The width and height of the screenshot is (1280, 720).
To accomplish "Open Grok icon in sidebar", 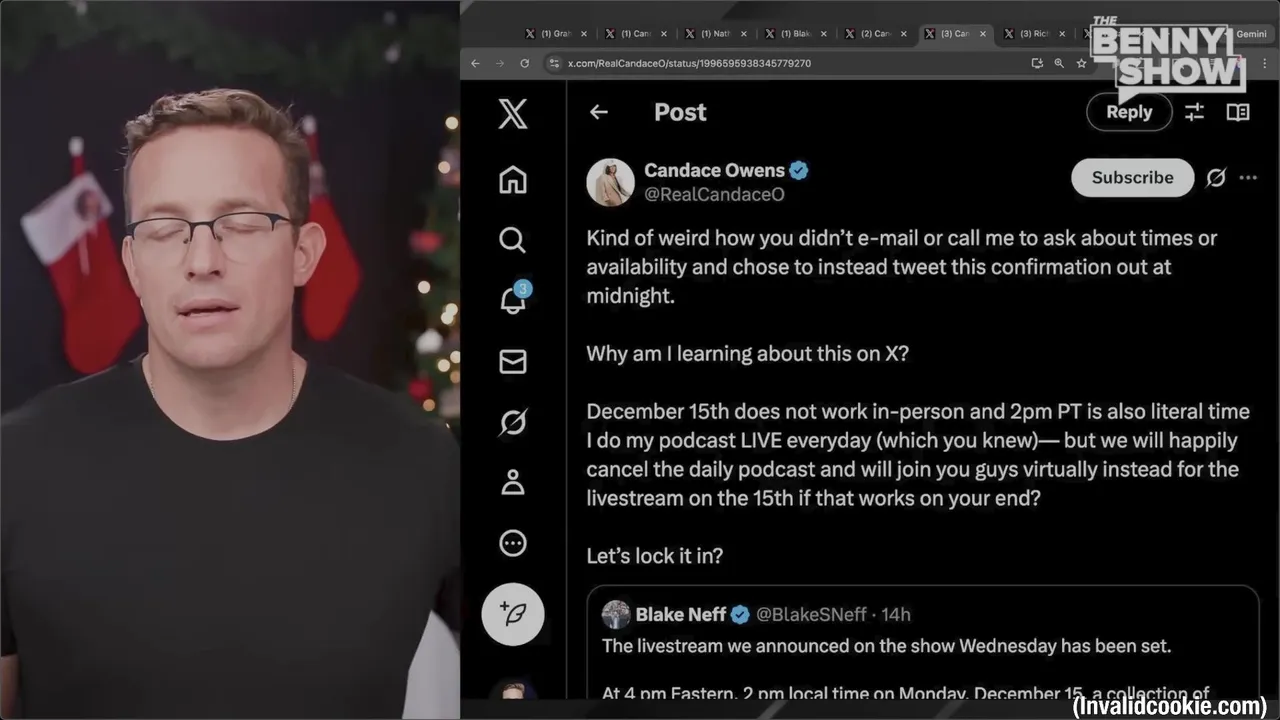I will coord(513,422).
